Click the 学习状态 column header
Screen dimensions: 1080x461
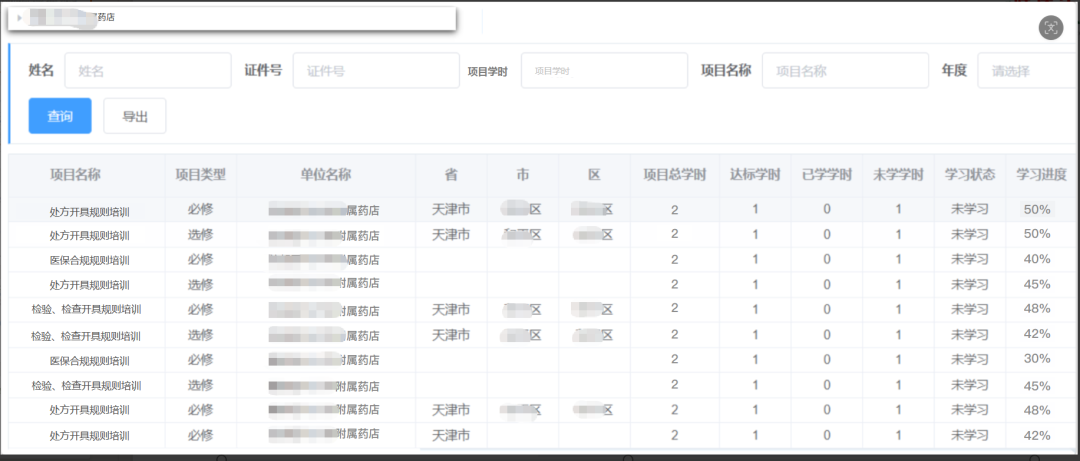click(970, 175)
